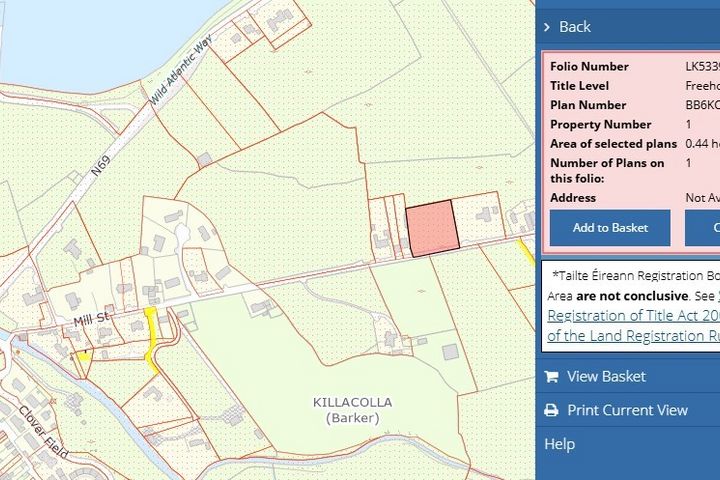Click the Address label in folio details

pyautogui.click(x=573, y=198)
